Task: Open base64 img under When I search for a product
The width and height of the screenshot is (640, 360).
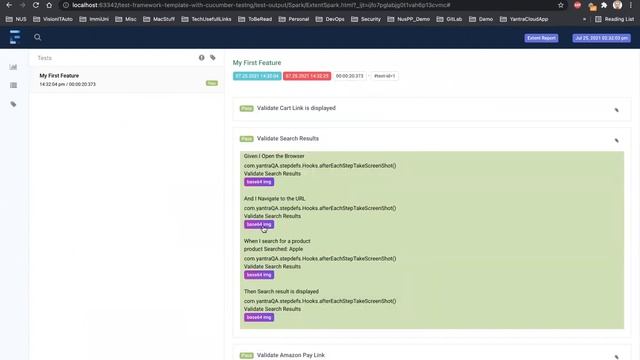Action: 259,275
